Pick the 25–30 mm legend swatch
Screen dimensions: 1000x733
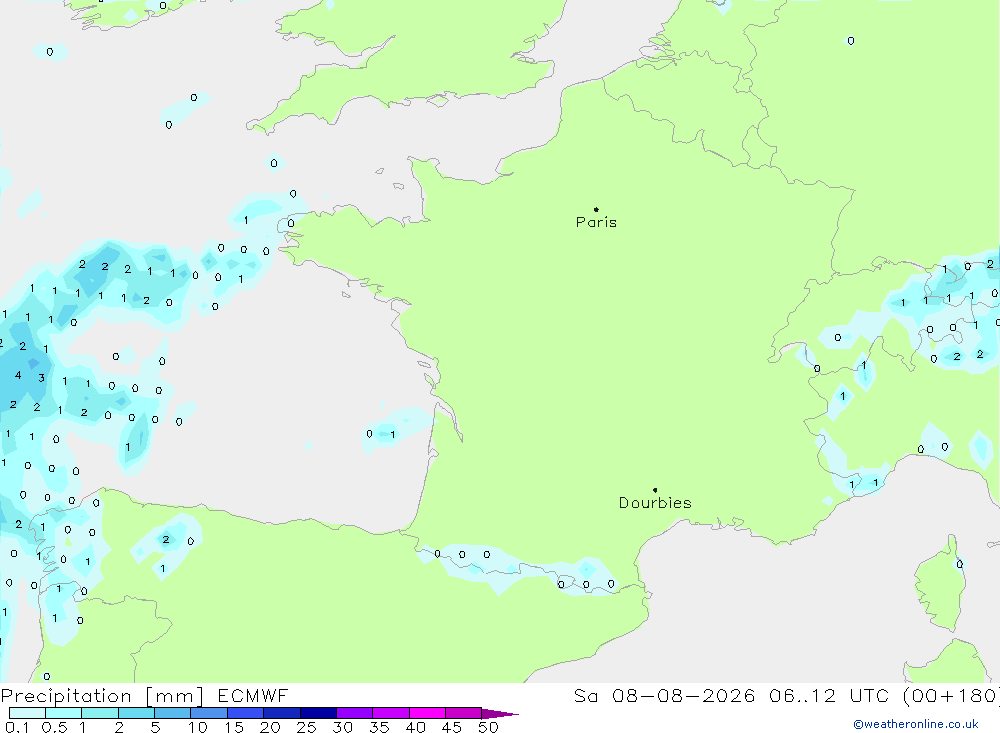pos(318,713)
